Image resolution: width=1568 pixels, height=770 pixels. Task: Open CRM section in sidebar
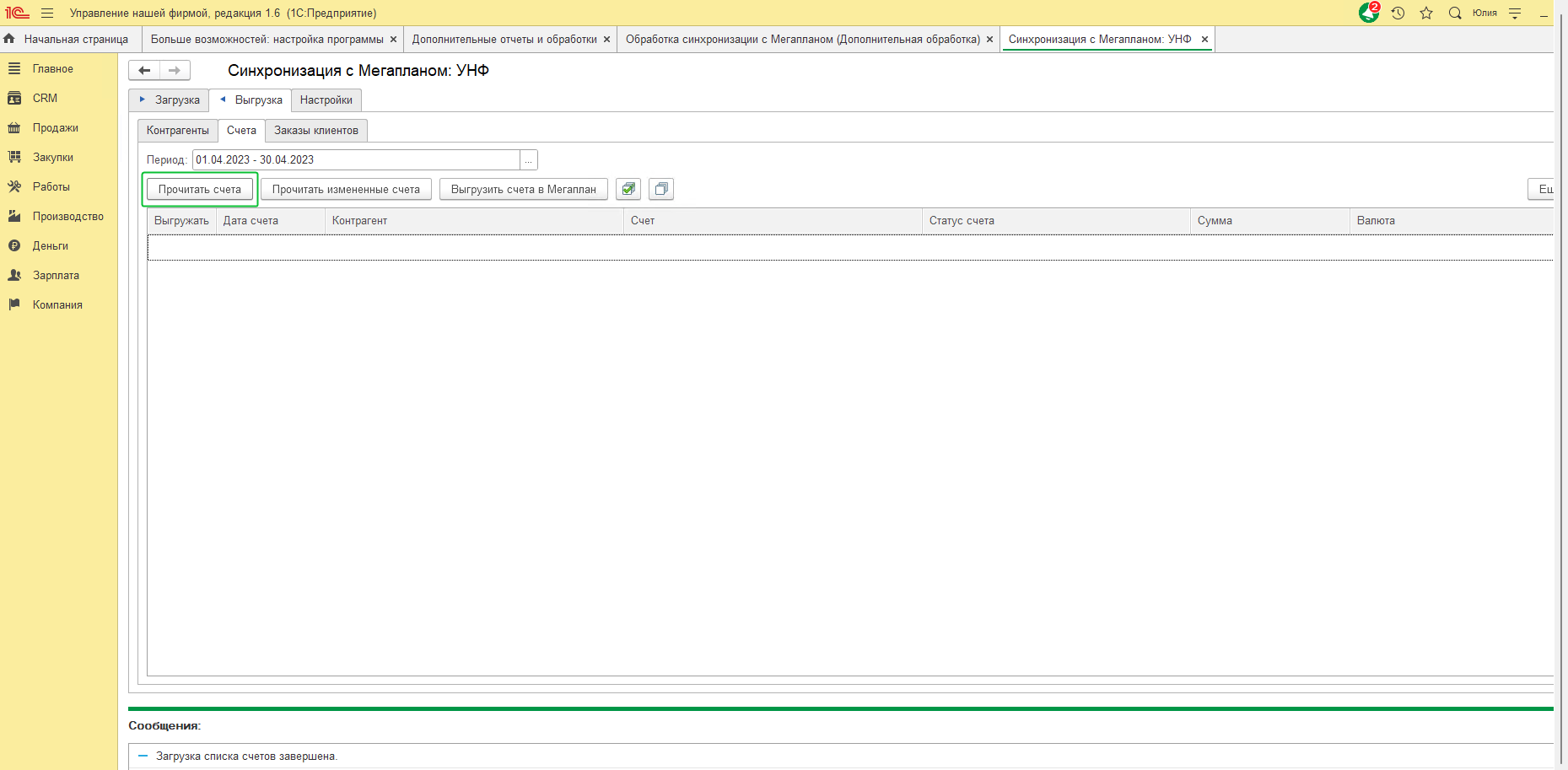(x=45, y=98)
